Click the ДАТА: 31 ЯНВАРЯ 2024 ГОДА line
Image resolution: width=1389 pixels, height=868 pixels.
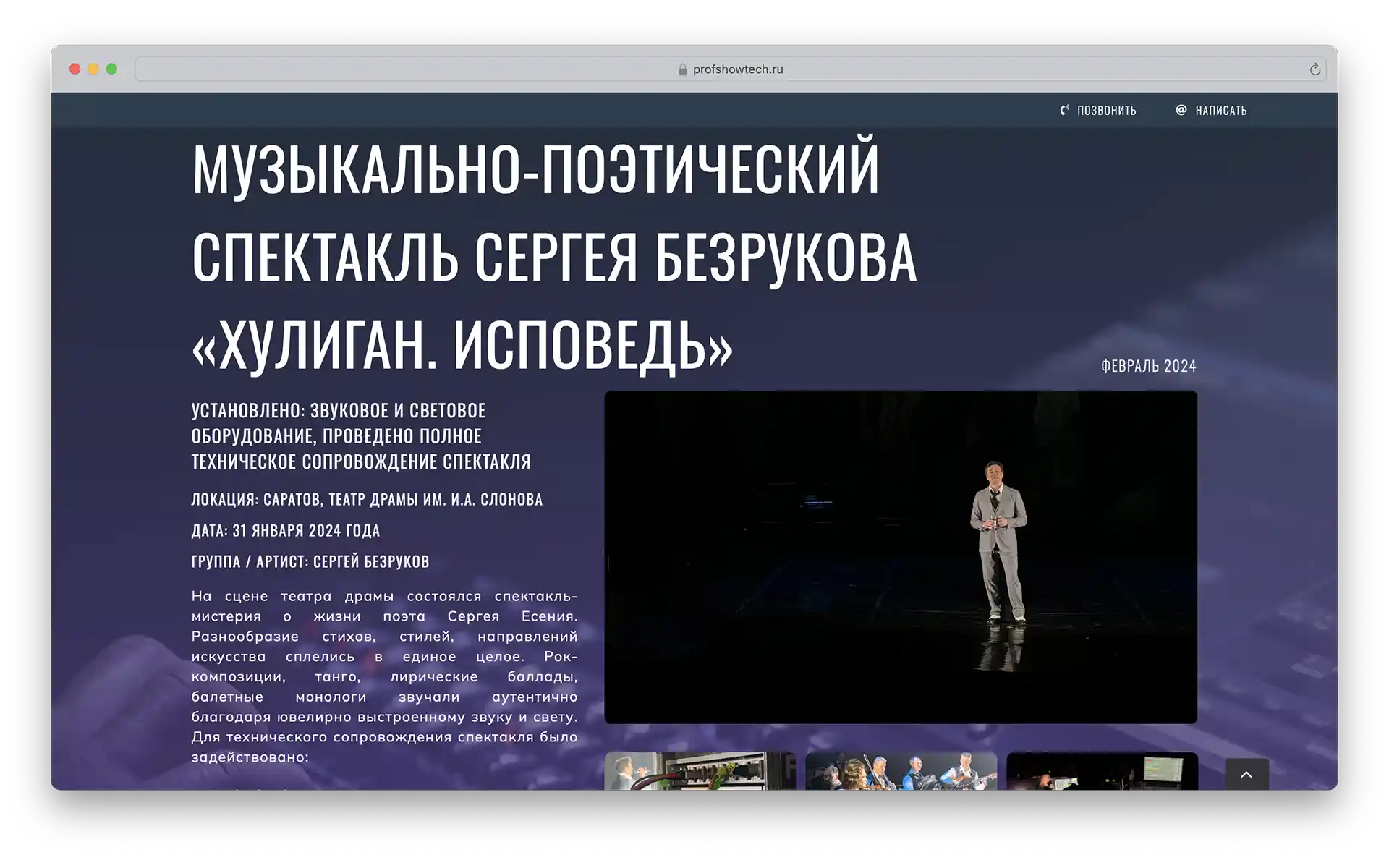click(x=285, y=531)
